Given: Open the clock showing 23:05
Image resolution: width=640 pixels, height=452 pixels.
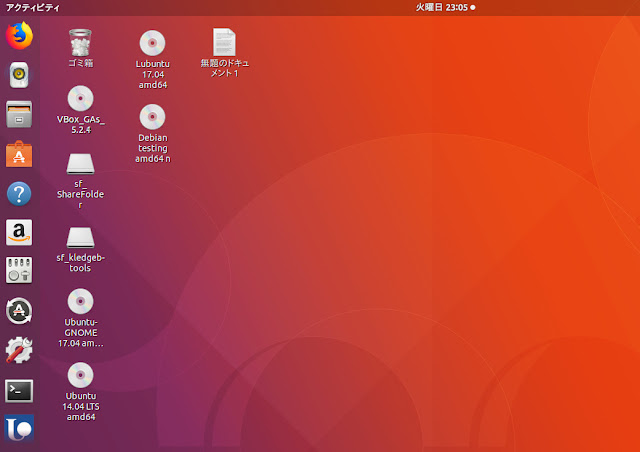Looking at the screenshot, I should pos(445,7).
